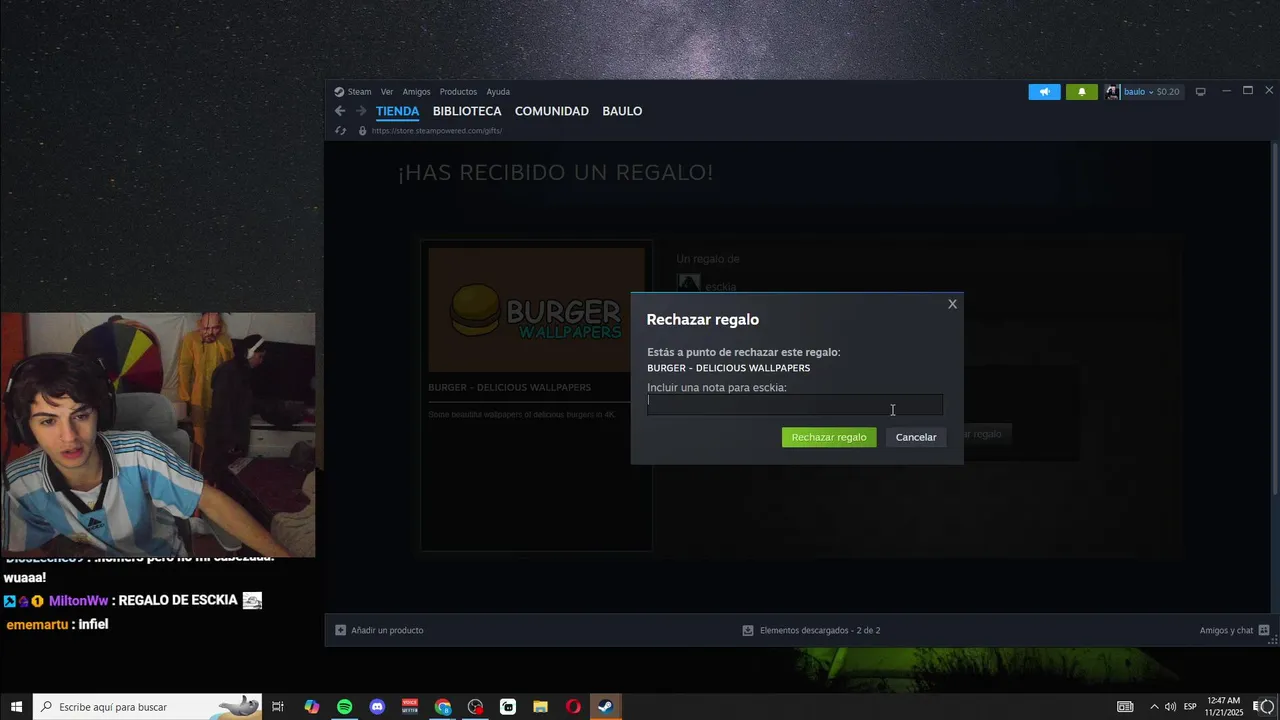Image resolution: width=1280 pixels, height=720 pixels.
Task: Click ememartu username in the chat overlay
Action: (x=37, y=625)
